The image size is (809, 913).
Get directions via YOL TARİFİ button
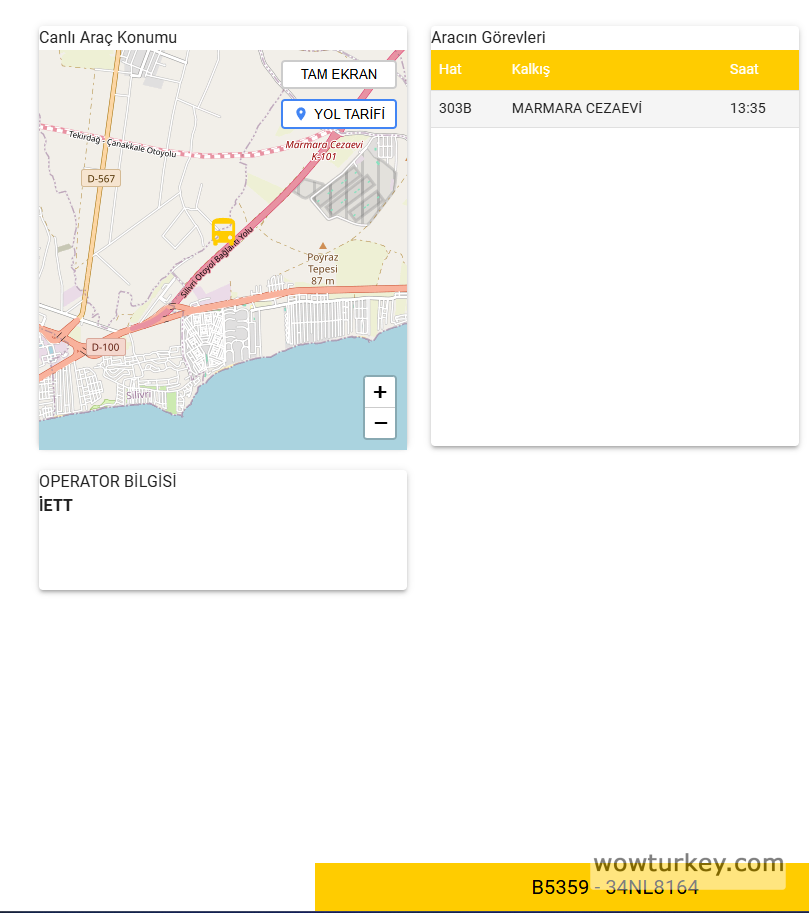pos(339,114)
